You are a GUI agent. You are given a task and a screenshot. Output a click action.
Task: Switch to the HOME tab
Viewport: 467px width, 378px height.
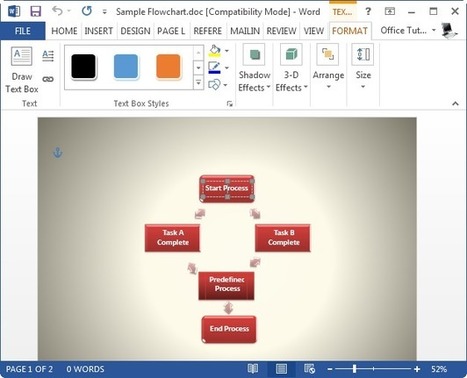pyautogui.click(x=64, y=31)
